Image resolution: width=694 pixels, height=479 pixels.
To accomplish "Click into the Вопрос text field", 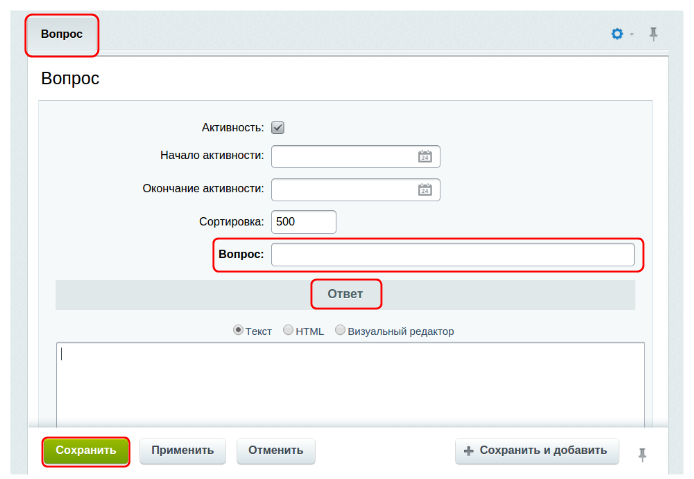I will [x=452, y=255].
